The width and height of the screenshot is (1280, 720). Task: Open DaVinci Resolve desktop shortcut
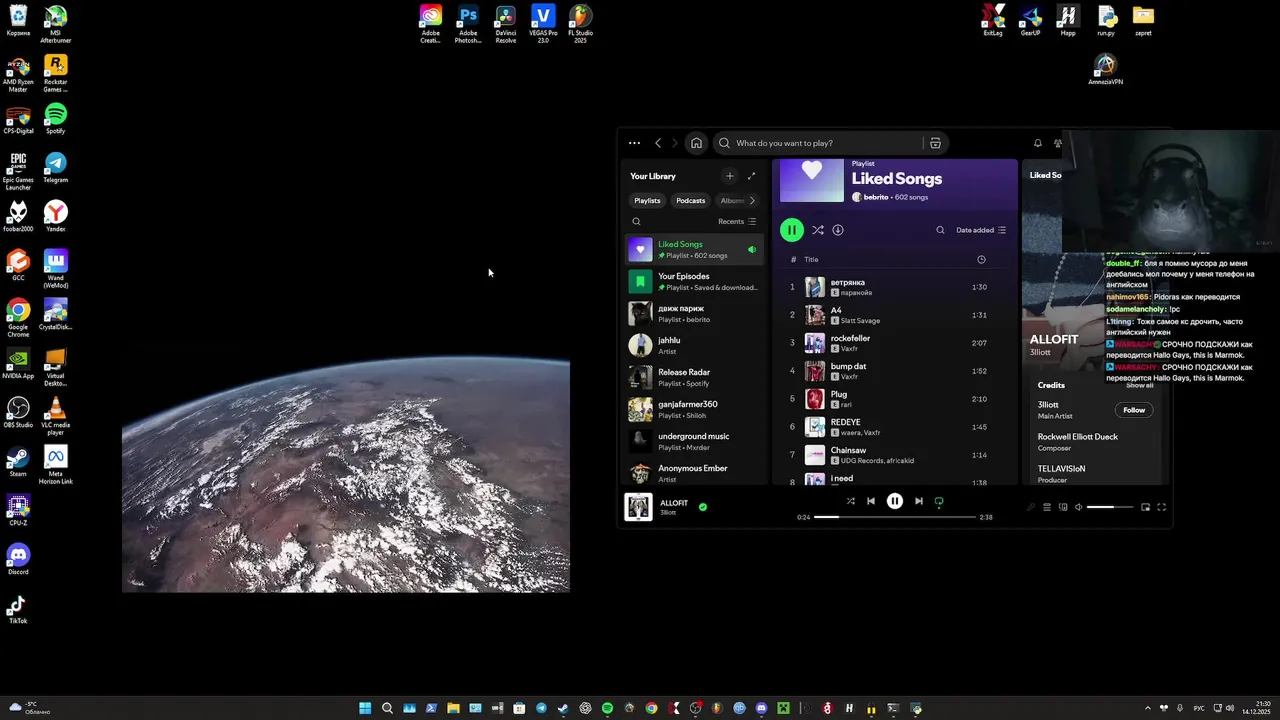[x=506, y=24]
